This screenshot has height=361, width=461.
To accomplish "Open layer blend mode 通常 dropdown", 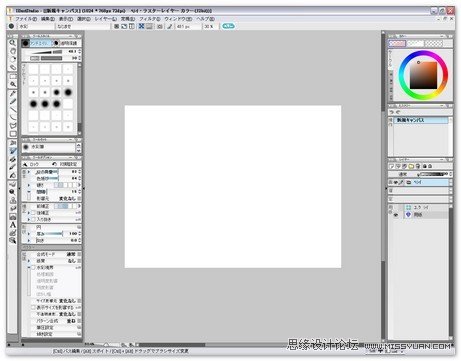I will pos(403,174).
